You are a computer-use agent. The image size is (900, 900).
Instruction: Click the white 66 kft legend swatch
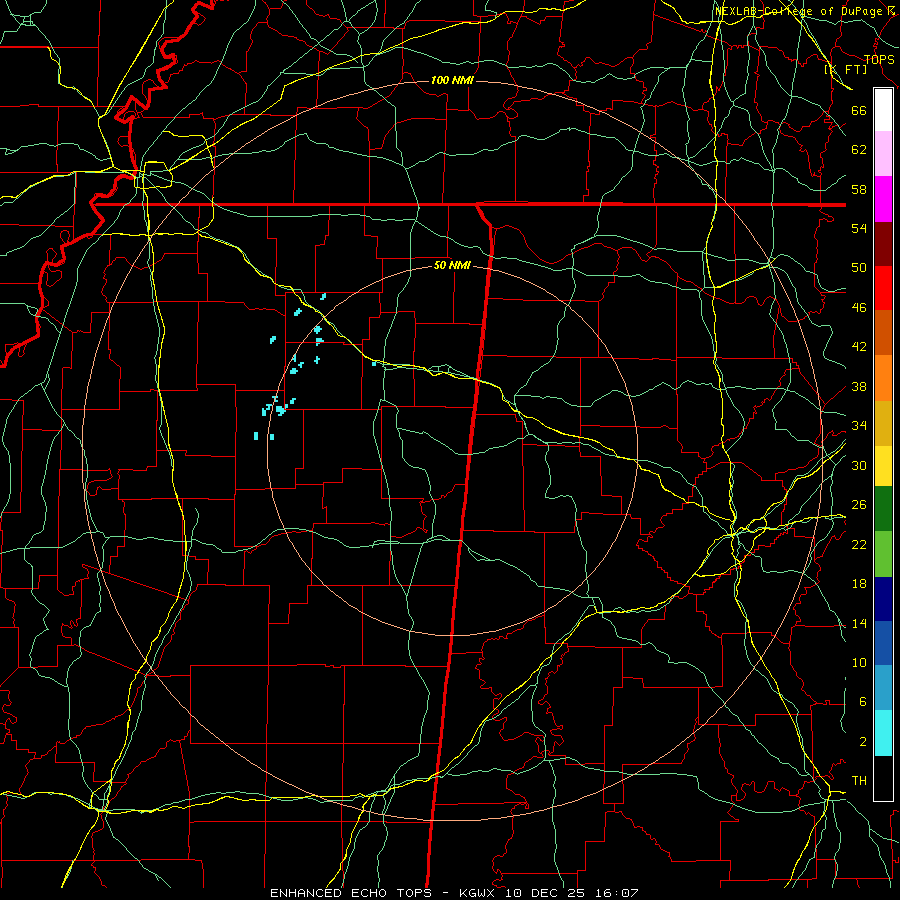883,110
